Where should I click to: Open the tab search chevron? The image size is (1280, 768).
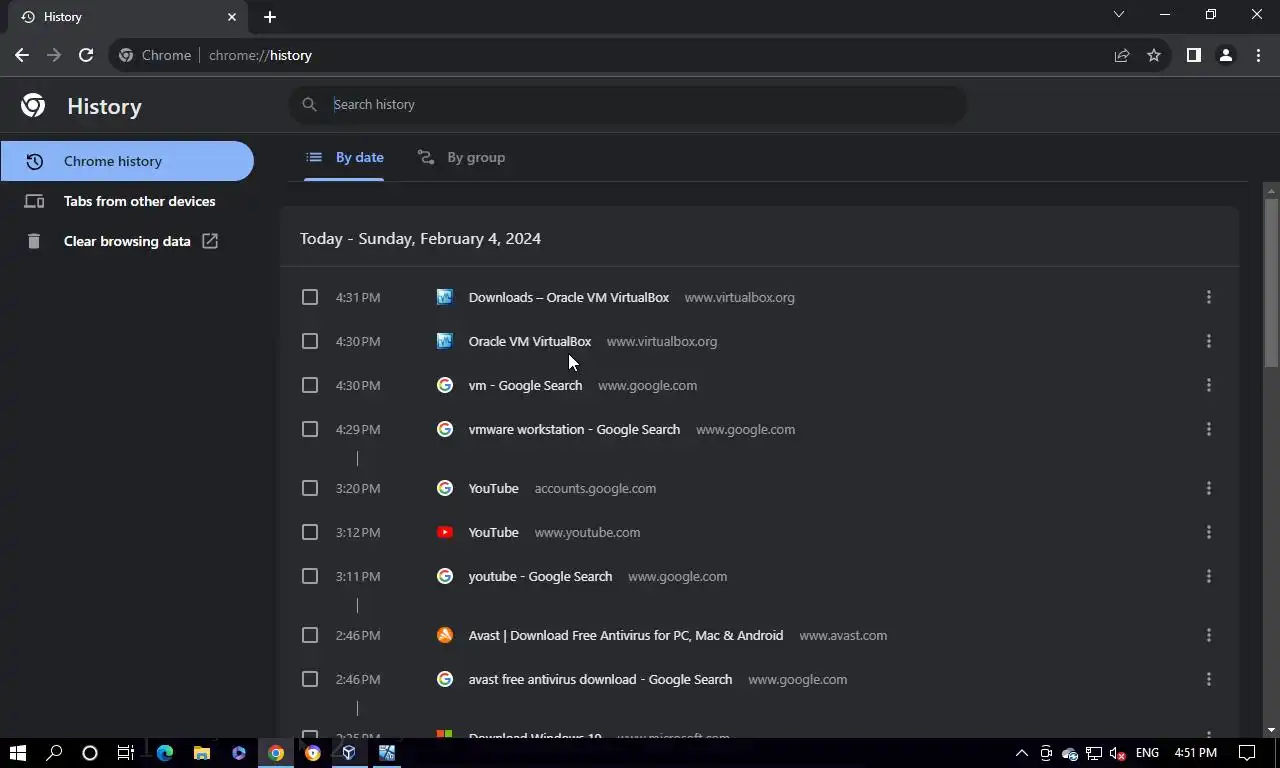tap(1119, 15)
